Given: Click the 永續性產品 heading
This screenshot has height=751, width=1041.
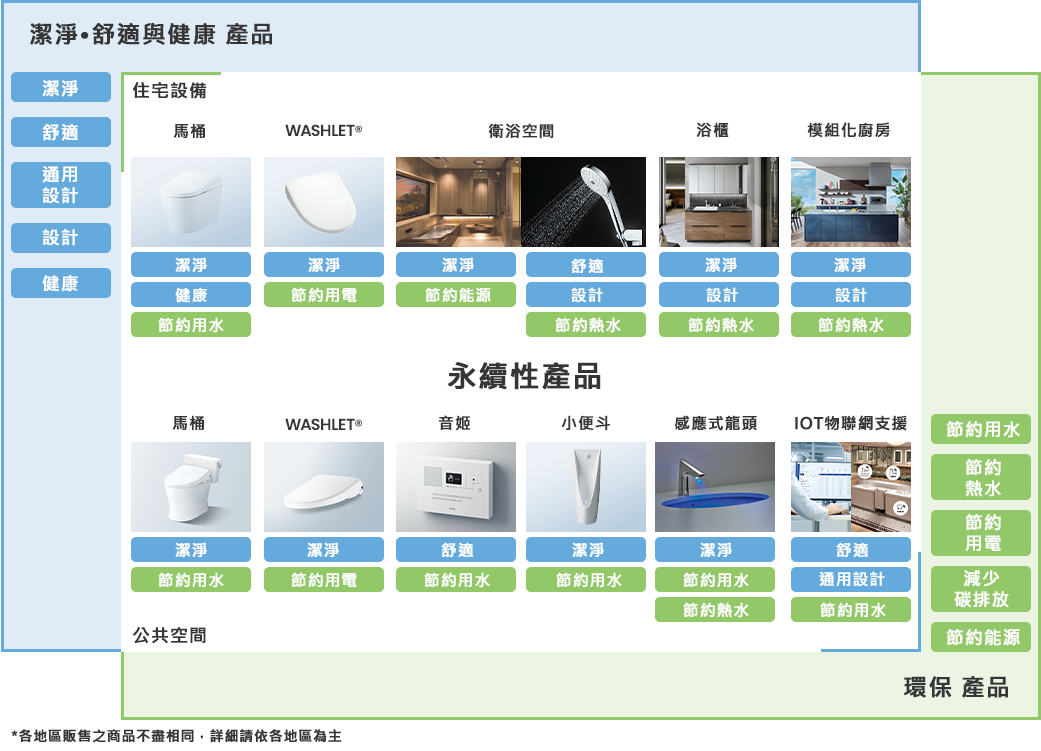Looking at the screenshot, I should [525, 377].
